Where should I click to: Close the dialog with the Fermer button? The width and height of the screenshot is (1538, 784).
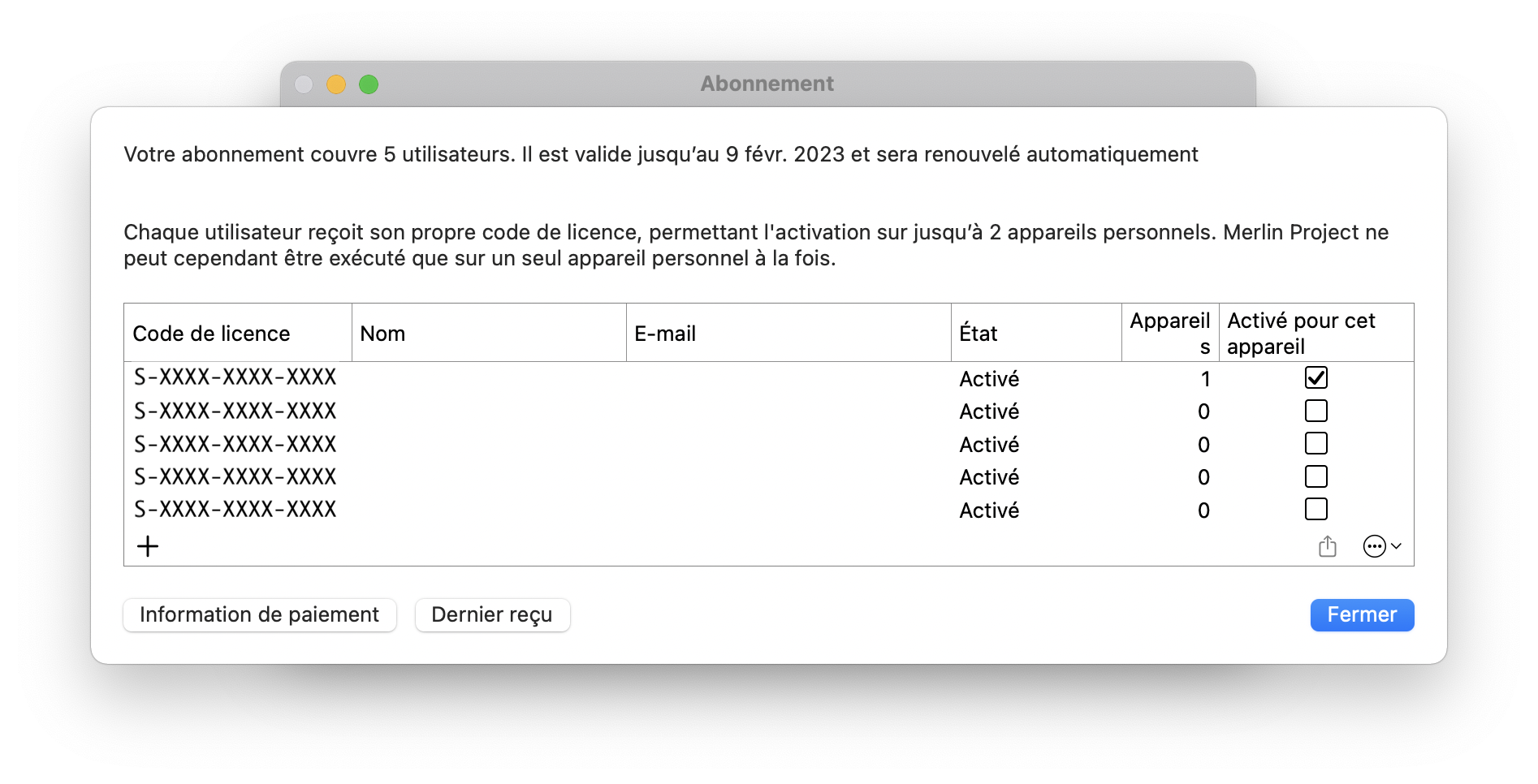(1362, 614)
